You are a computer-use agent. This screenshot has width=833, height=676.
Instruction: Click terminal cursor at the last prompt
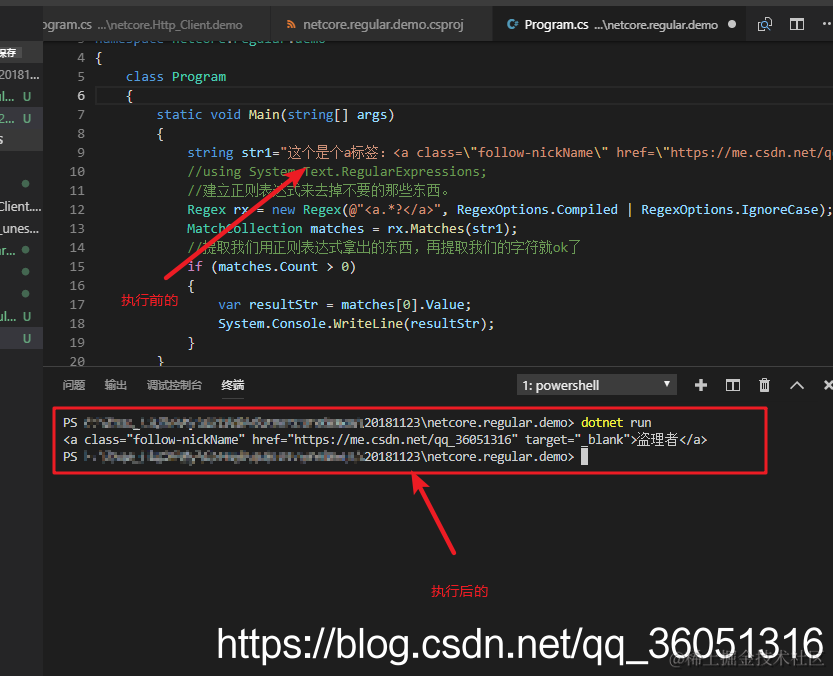584,457
